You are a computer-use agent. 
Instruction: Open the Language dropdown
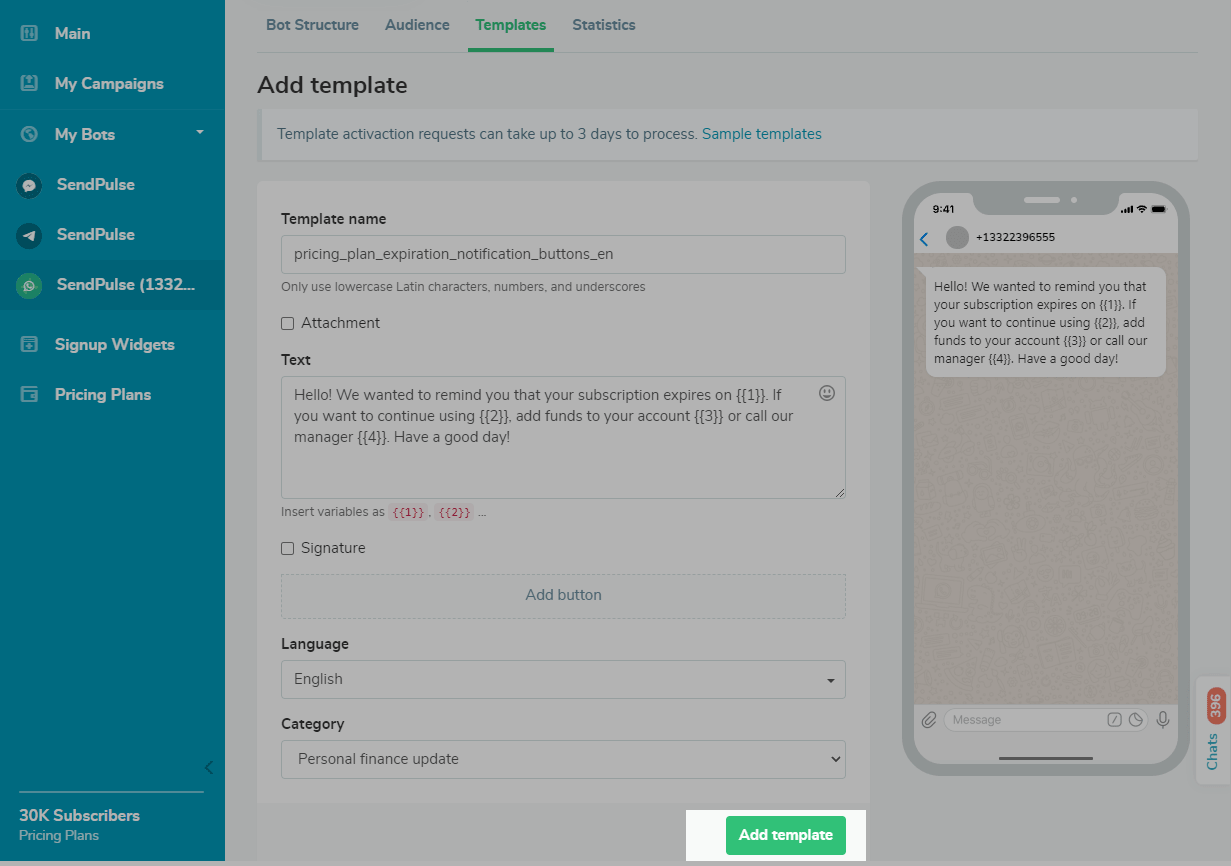click(x=563, y=679)
